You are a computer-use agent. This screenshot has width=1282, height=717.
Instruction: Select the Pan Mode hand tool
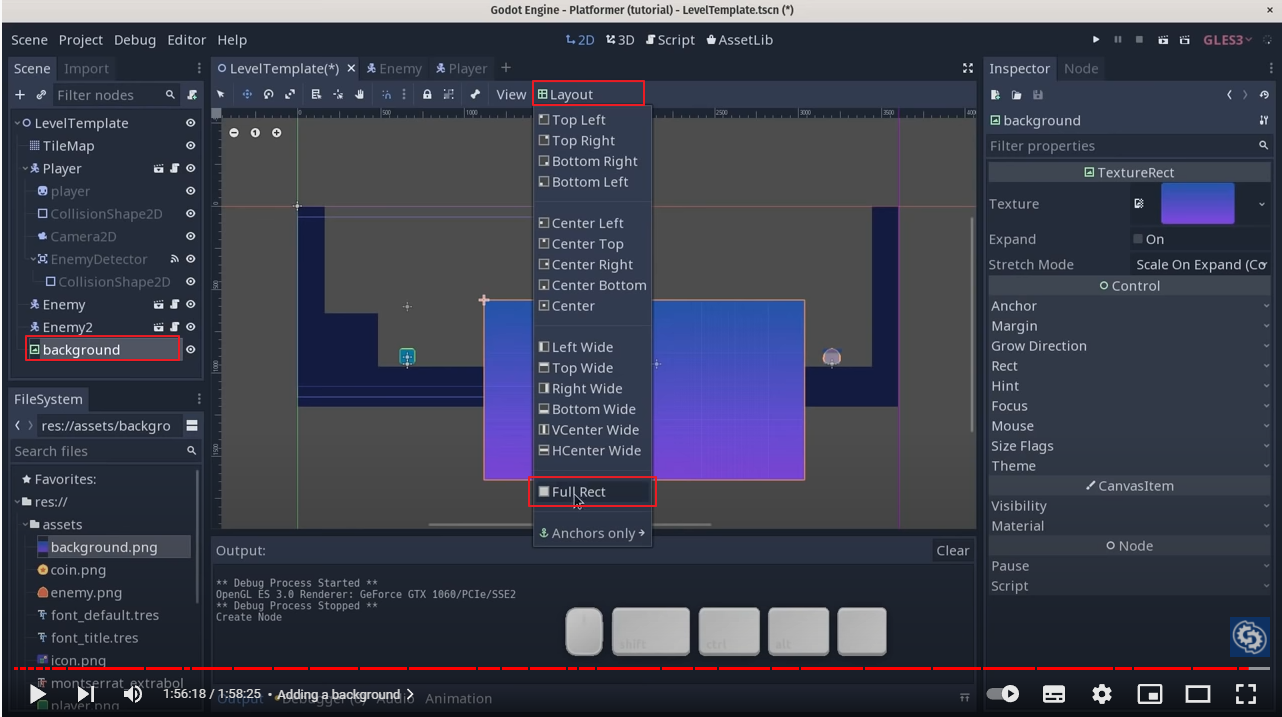click(360, 94)
